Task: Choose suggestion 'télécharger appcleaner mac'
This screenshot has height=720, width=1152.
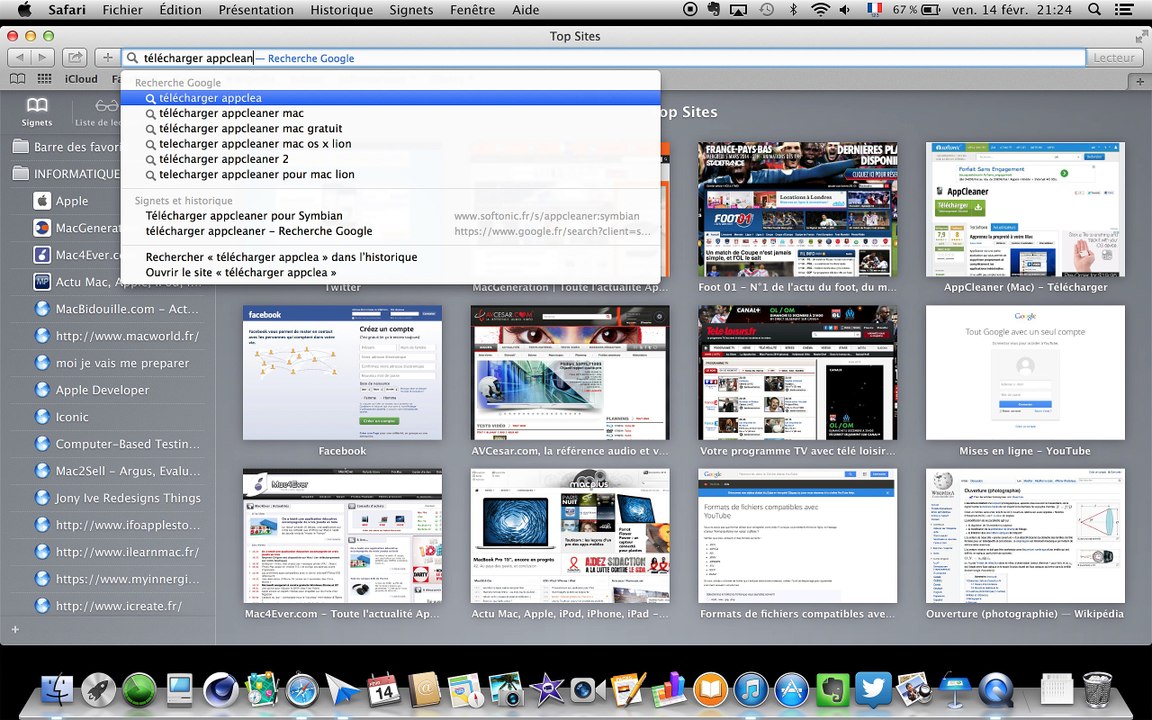Action: pos(390,113)
